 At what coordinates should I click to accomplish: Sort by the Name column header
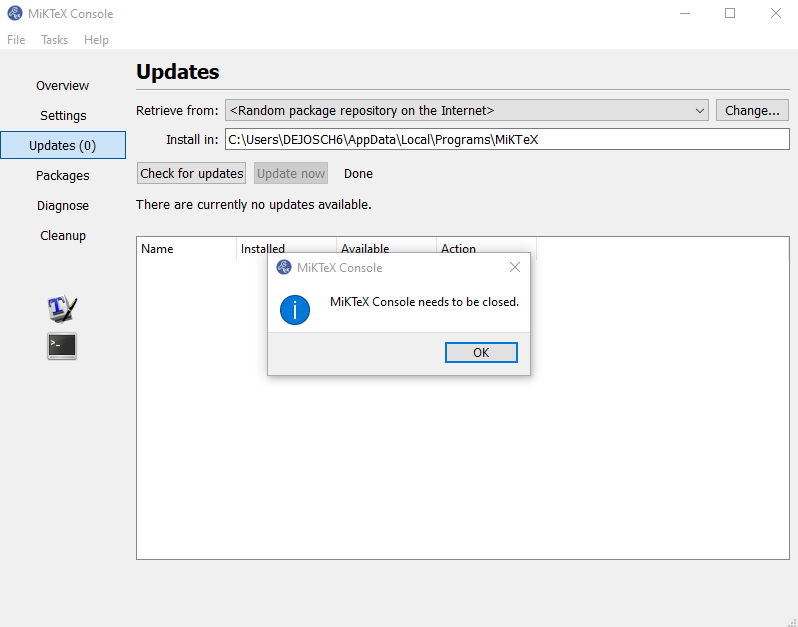point(186,249)
